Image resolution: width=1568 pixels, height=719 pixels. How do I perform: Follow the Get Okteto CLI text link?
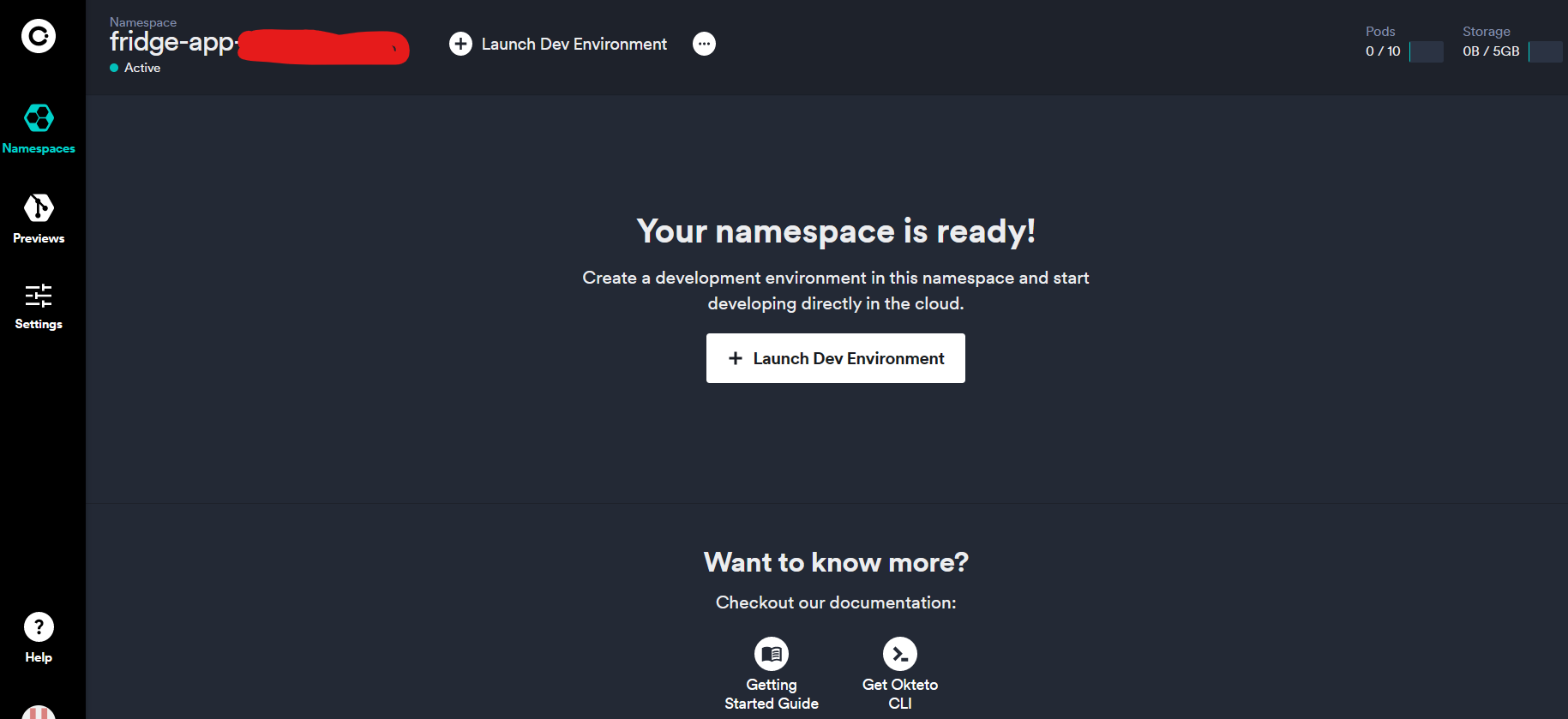coord(900,694)
